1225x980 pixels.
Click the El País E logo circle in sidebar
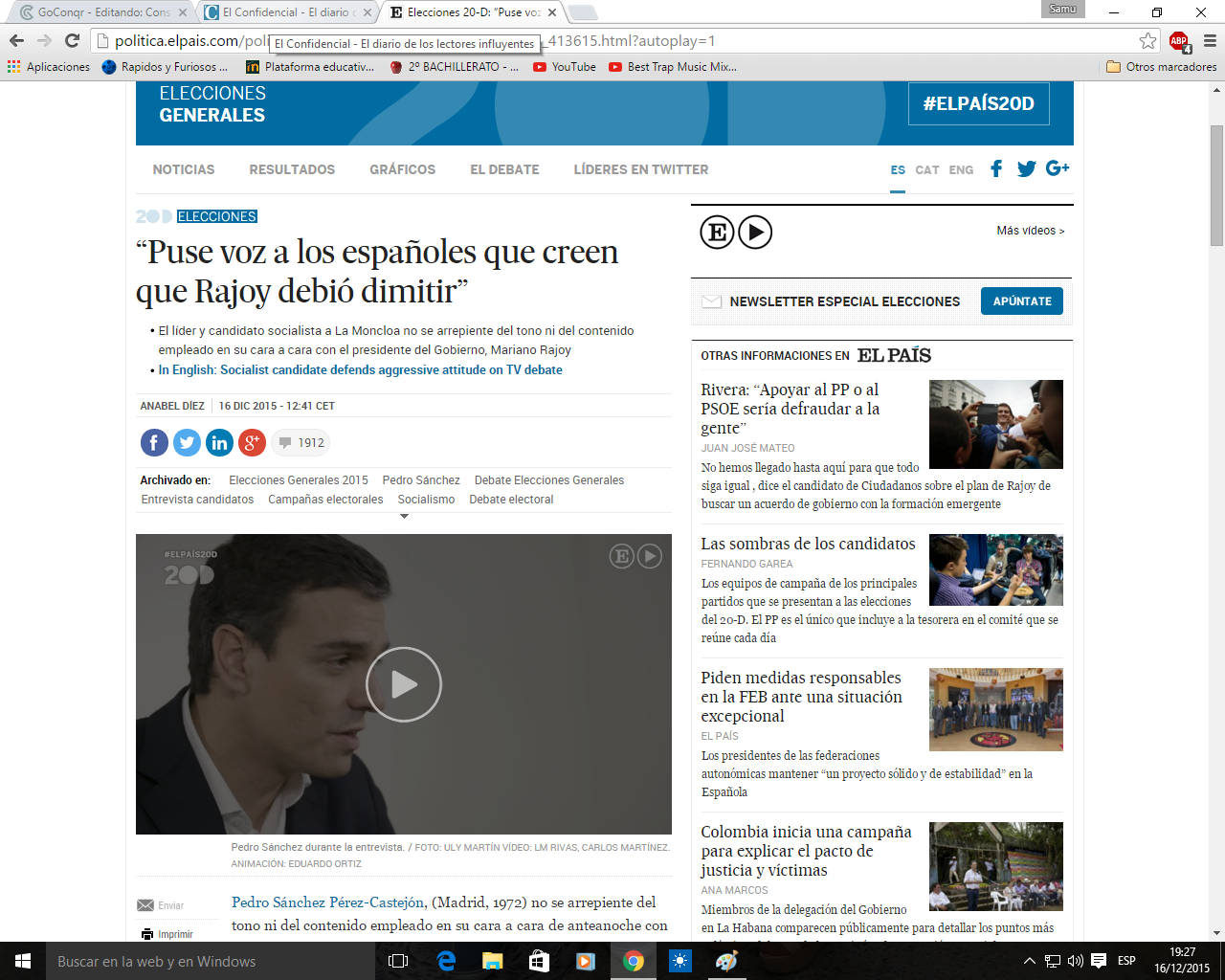tap(717, 232)
